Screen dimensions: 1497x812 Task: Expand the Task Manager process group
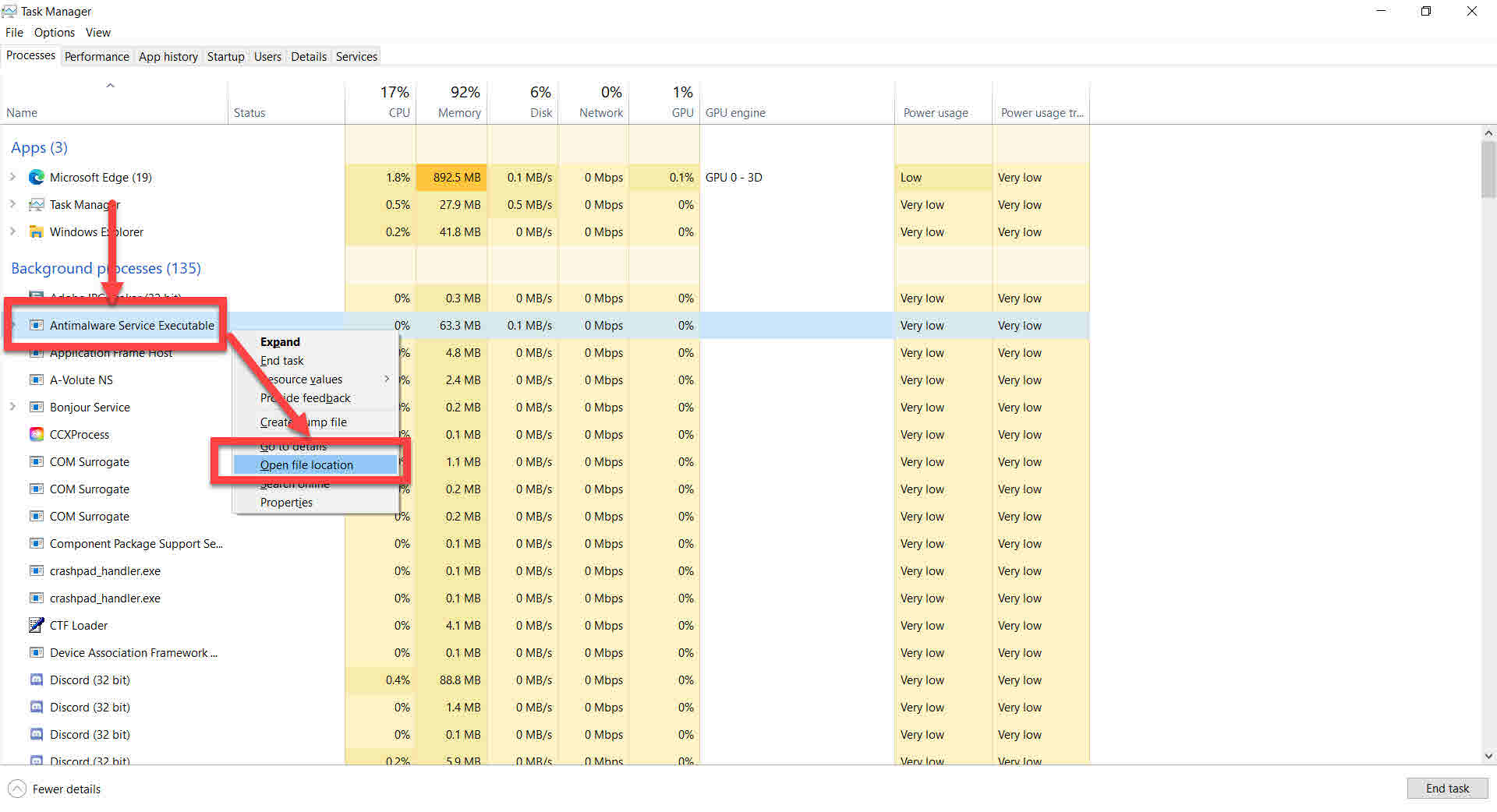click(12, 204)
